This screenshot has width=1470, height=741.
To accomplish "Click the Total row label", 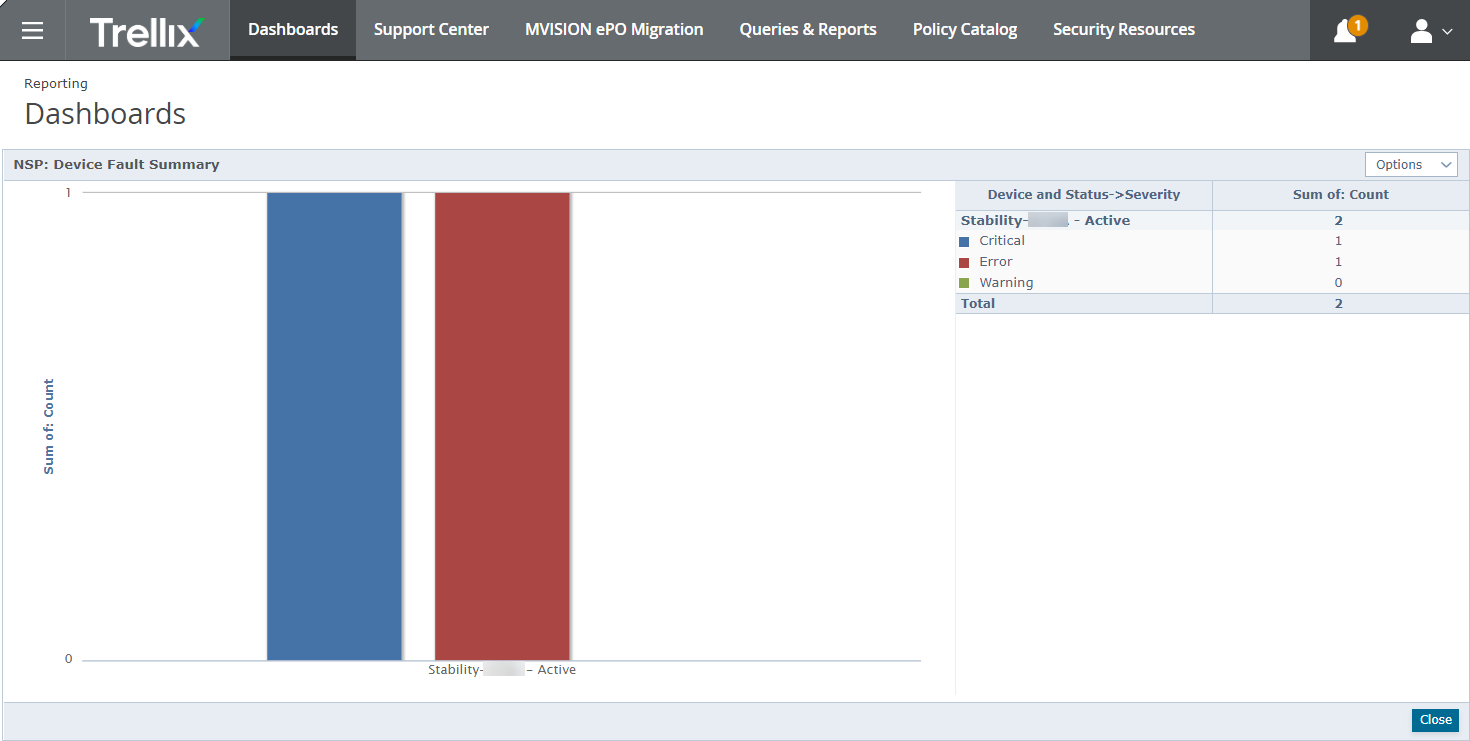I will pos(978,303).
